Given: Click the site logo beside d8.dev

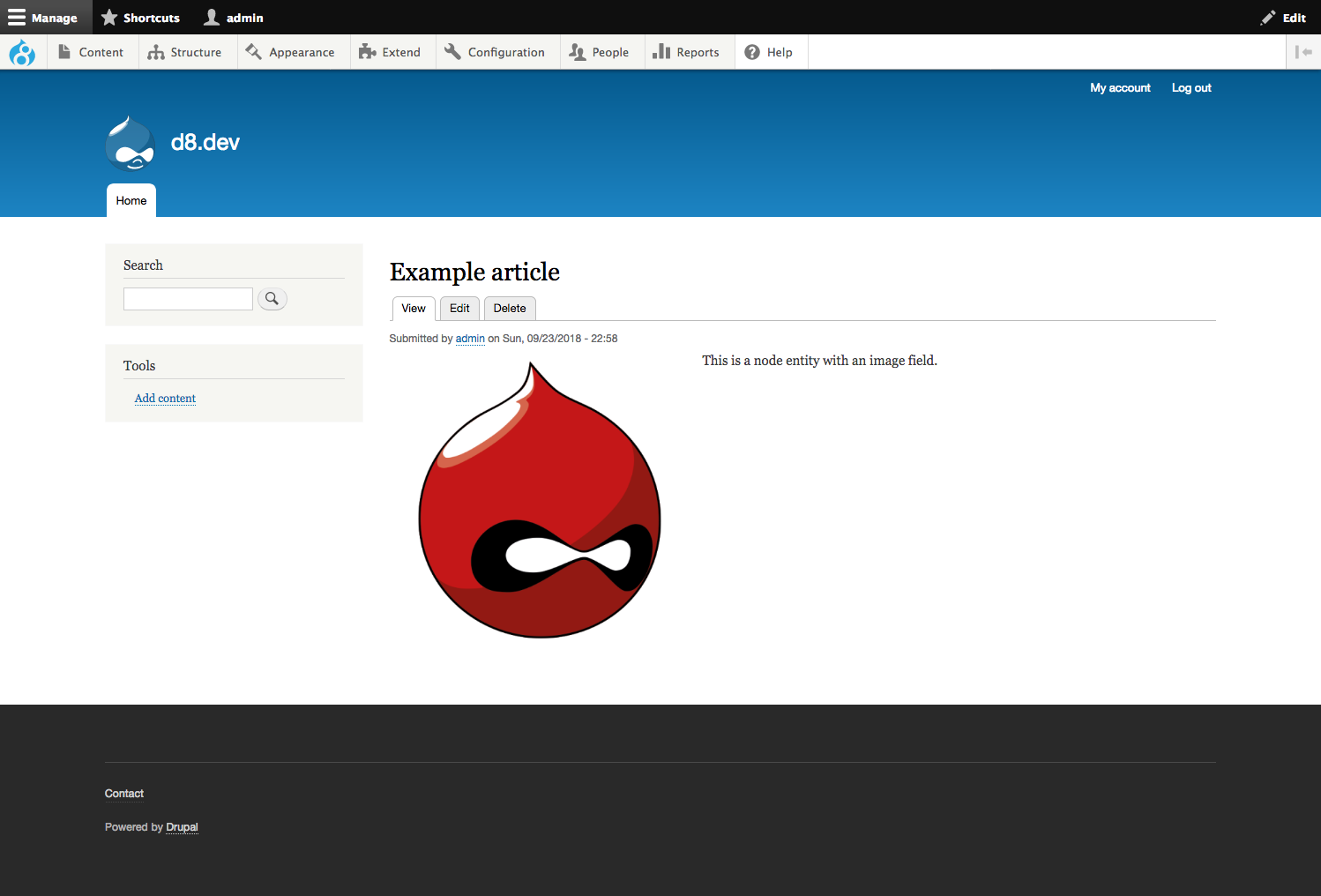Looking at the screenshot, I should point(131,143).
